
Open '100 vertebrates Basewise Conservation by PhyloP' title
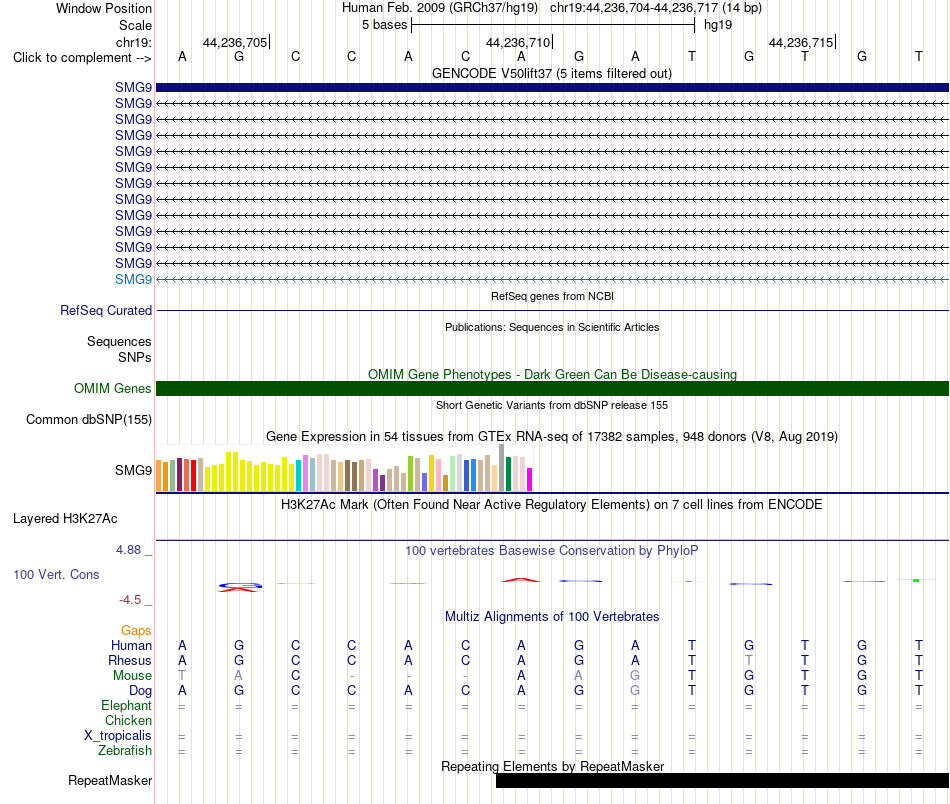click(x=552, y=550)
